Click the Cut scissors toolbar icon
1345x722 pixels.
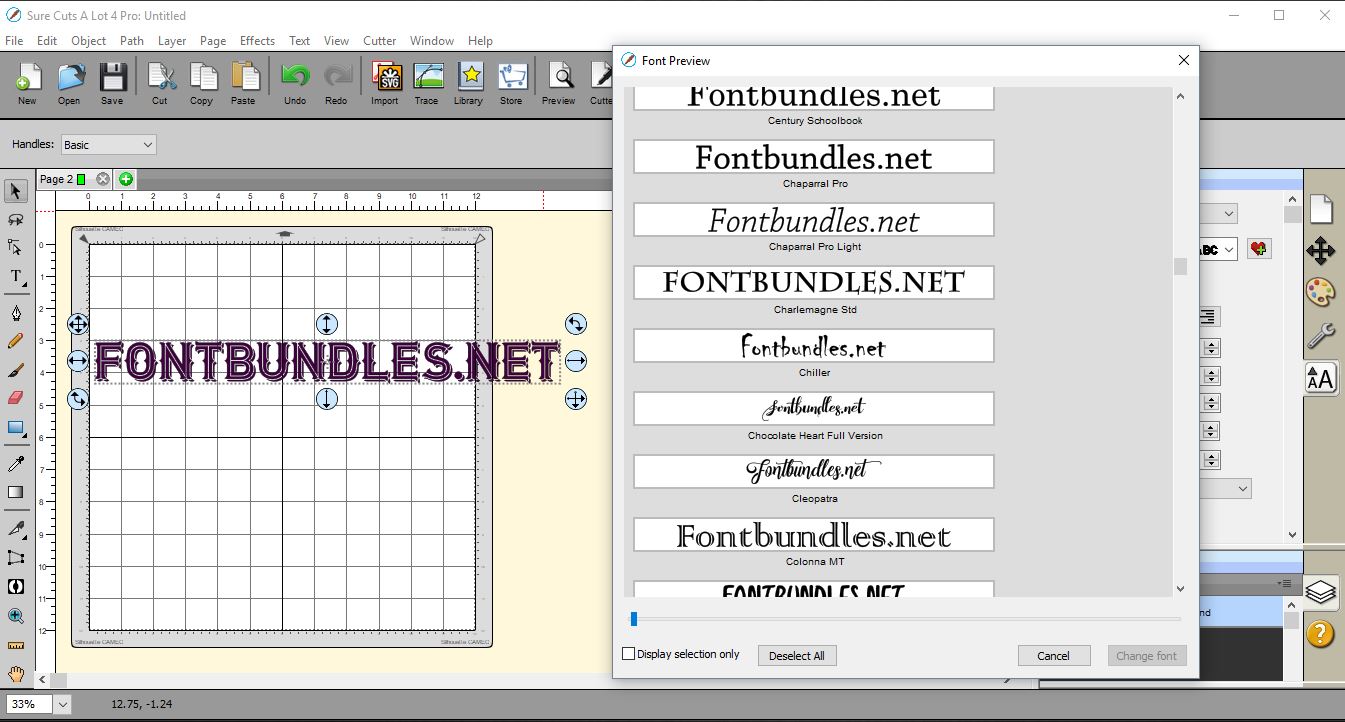tap(160, 83)
